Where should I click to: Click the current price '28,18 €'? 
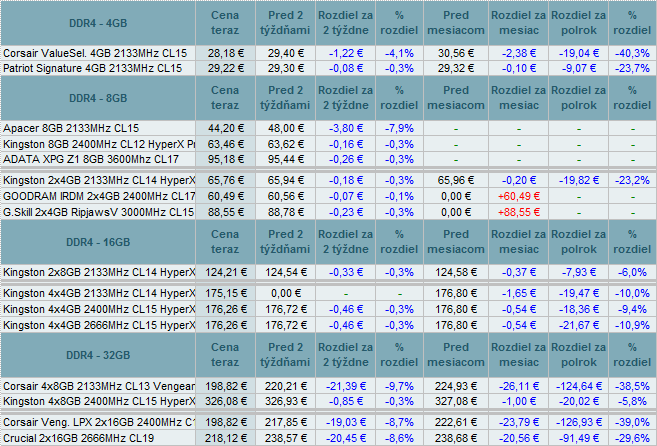[225, 53]
